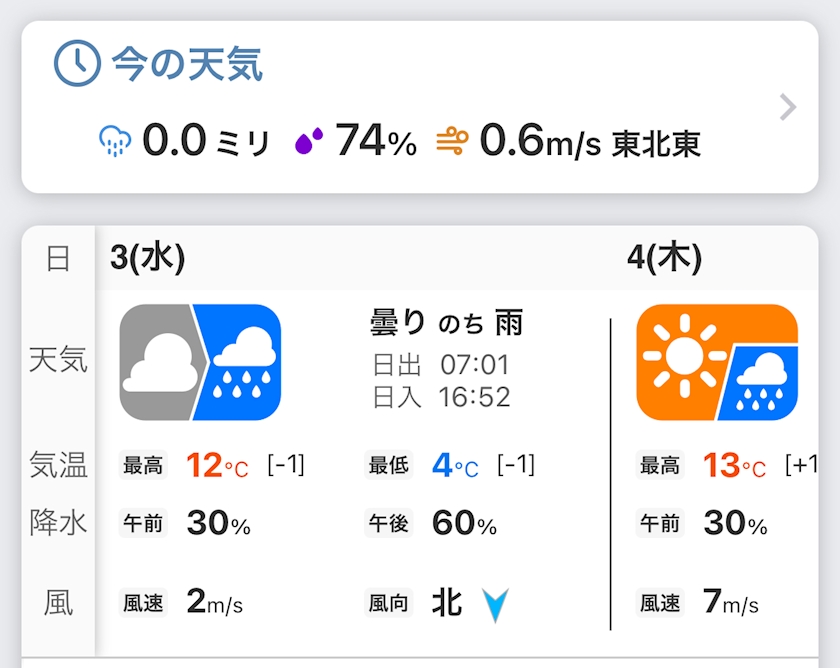Tap the 0.6m/s 東北東 wind reading

588,143
